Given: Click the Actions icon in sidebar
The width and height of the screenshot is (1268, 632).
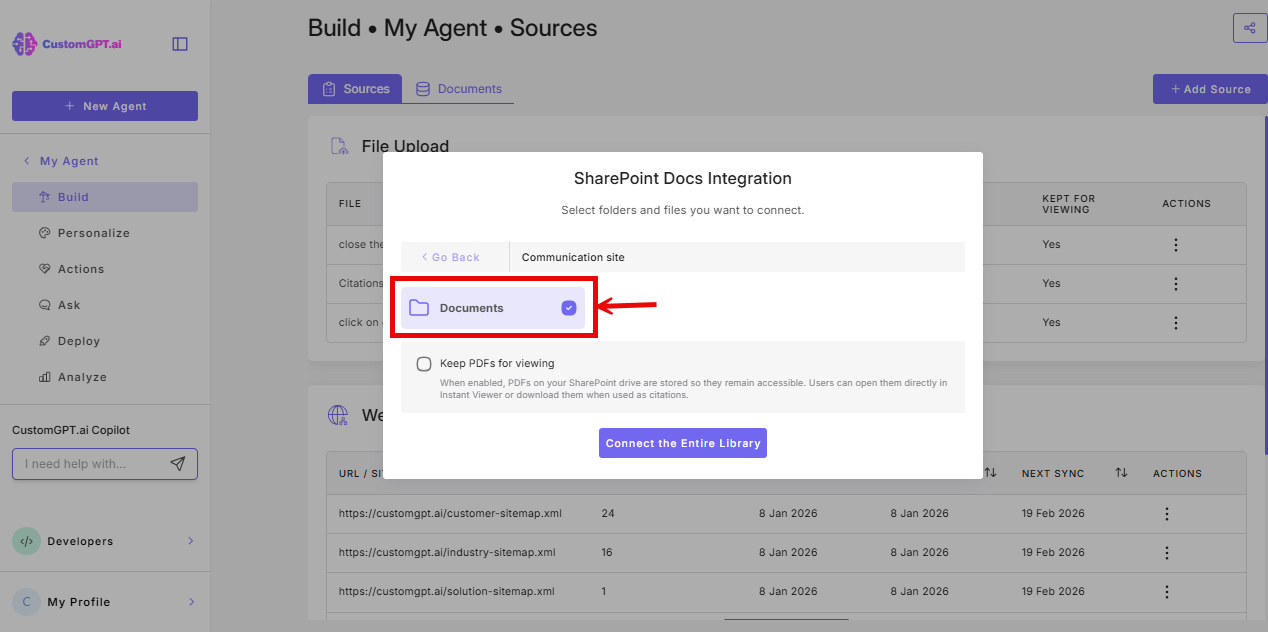Looking at the screenshot, I should [x=44, y=269].
